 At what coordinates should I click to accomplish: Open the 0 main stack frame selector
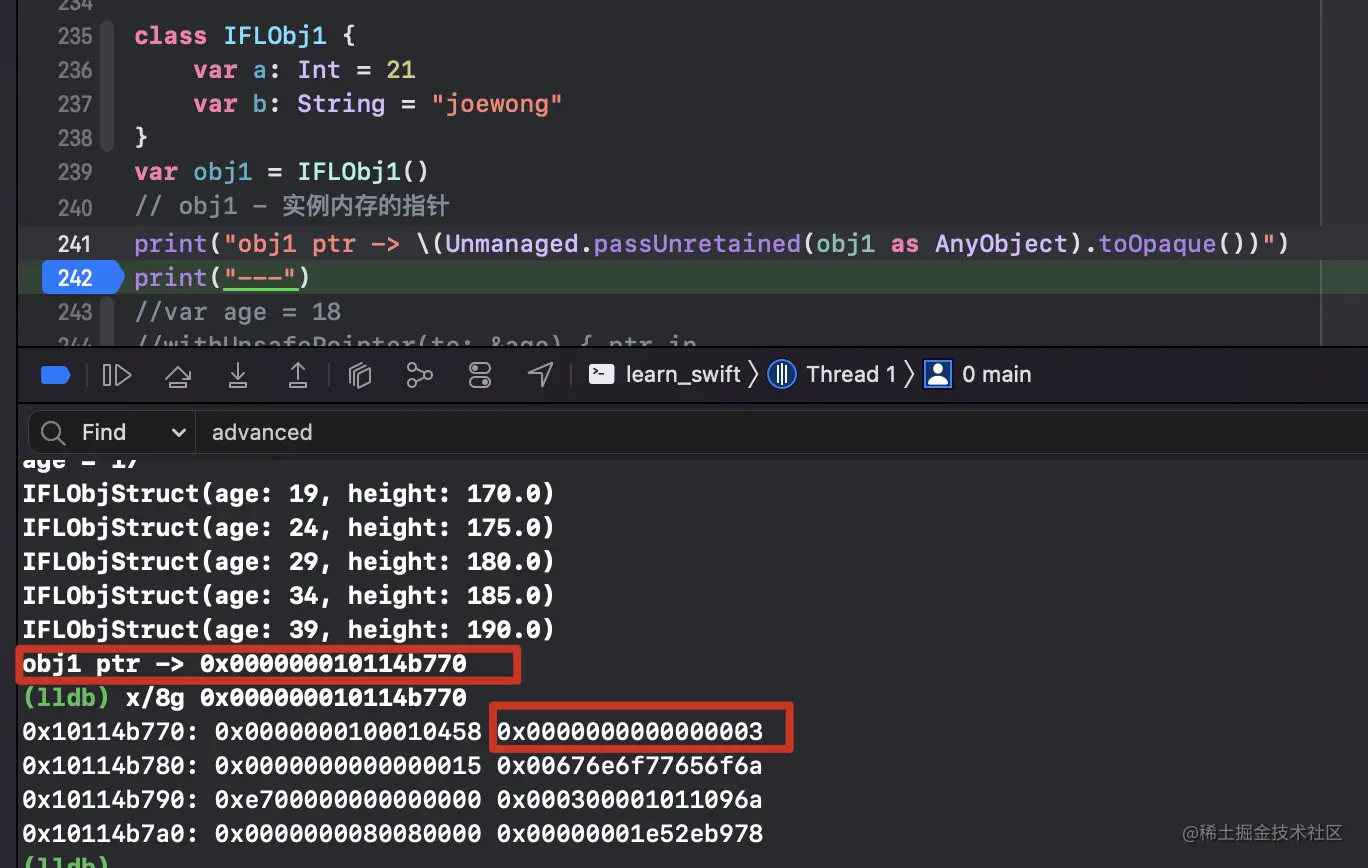click(997, 375)
